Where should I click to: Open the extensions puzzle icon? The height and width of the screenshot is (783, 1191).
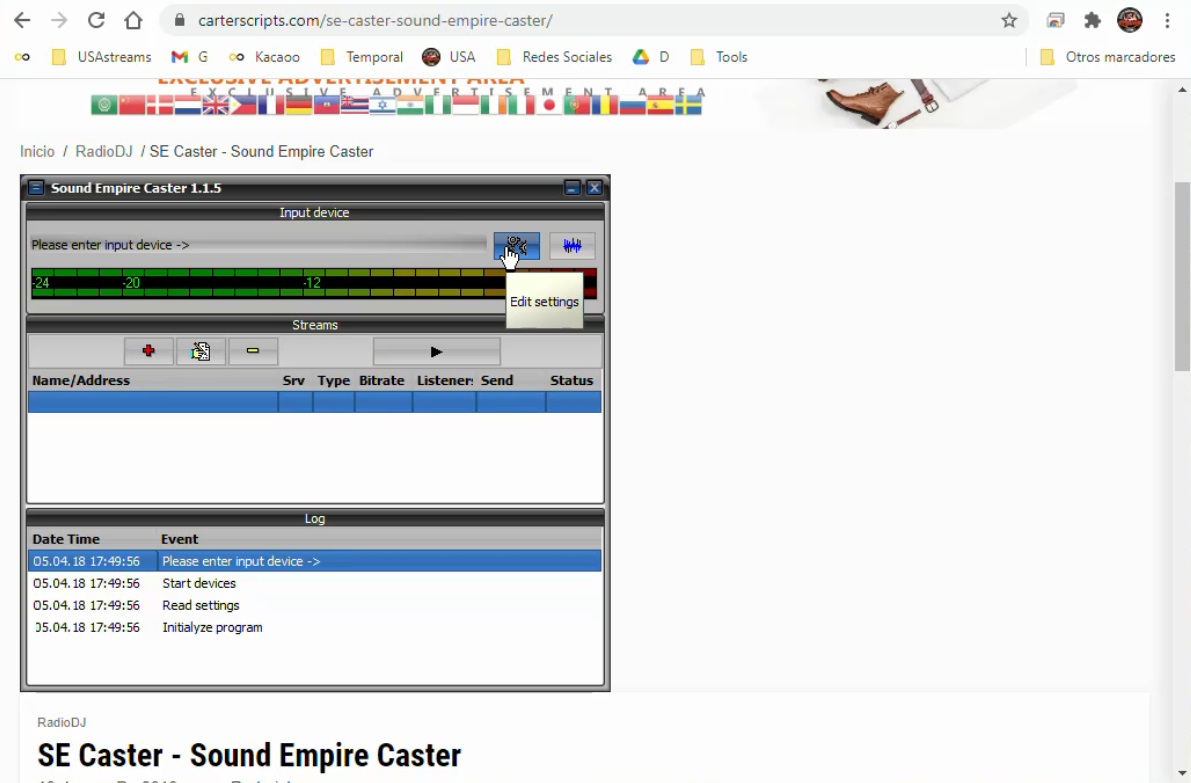click(1092, 21)
